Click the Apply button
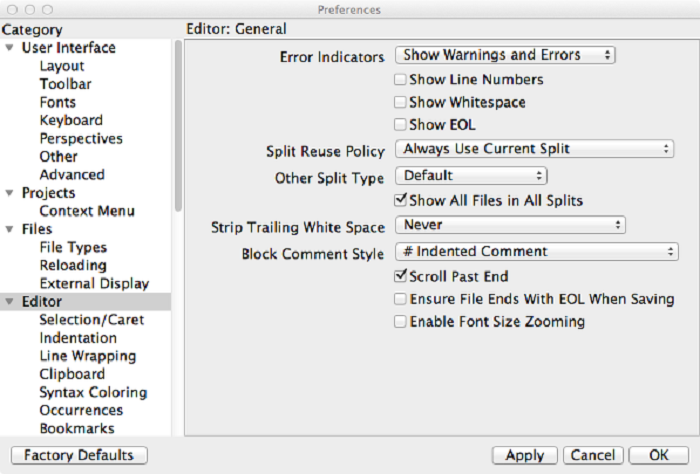The height and width of the screenshot is (474, 700). (525, 456)
